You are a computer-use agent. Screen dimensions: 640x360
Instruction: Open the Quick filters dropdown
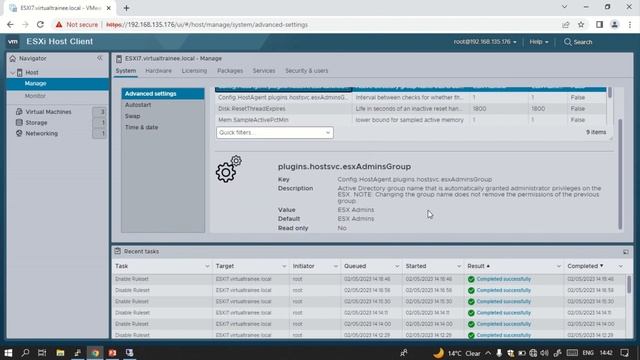[275, 132]
